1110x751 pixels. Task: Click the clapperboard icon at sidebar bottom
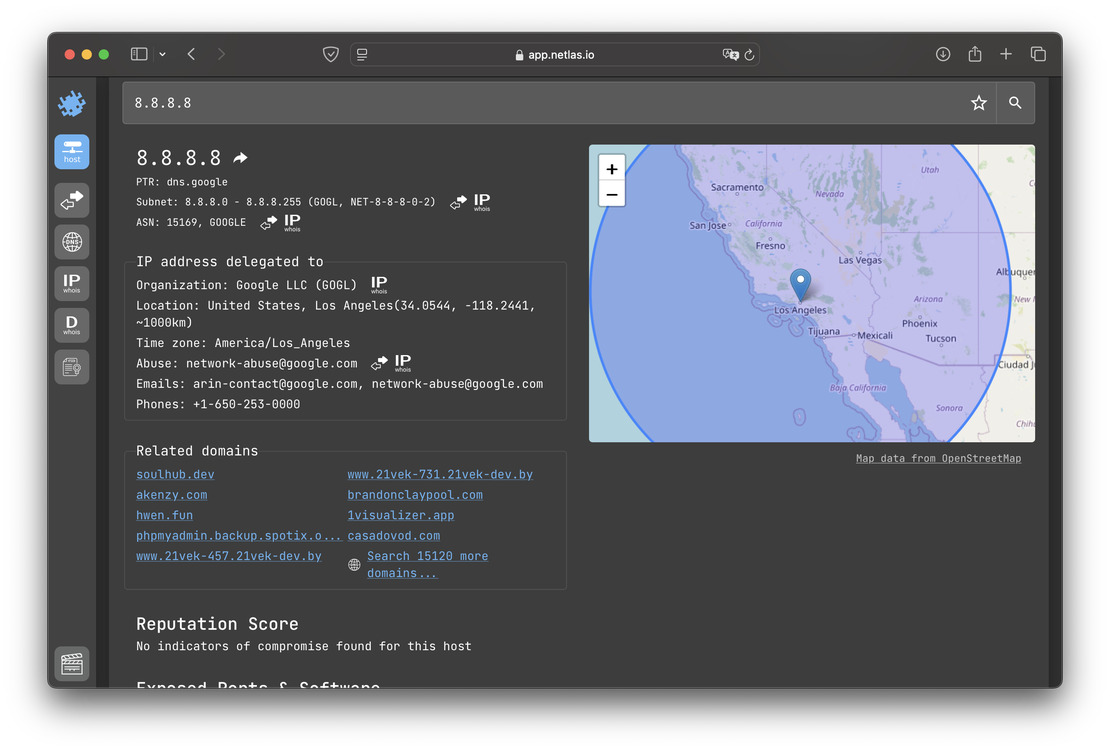[71, 663]
